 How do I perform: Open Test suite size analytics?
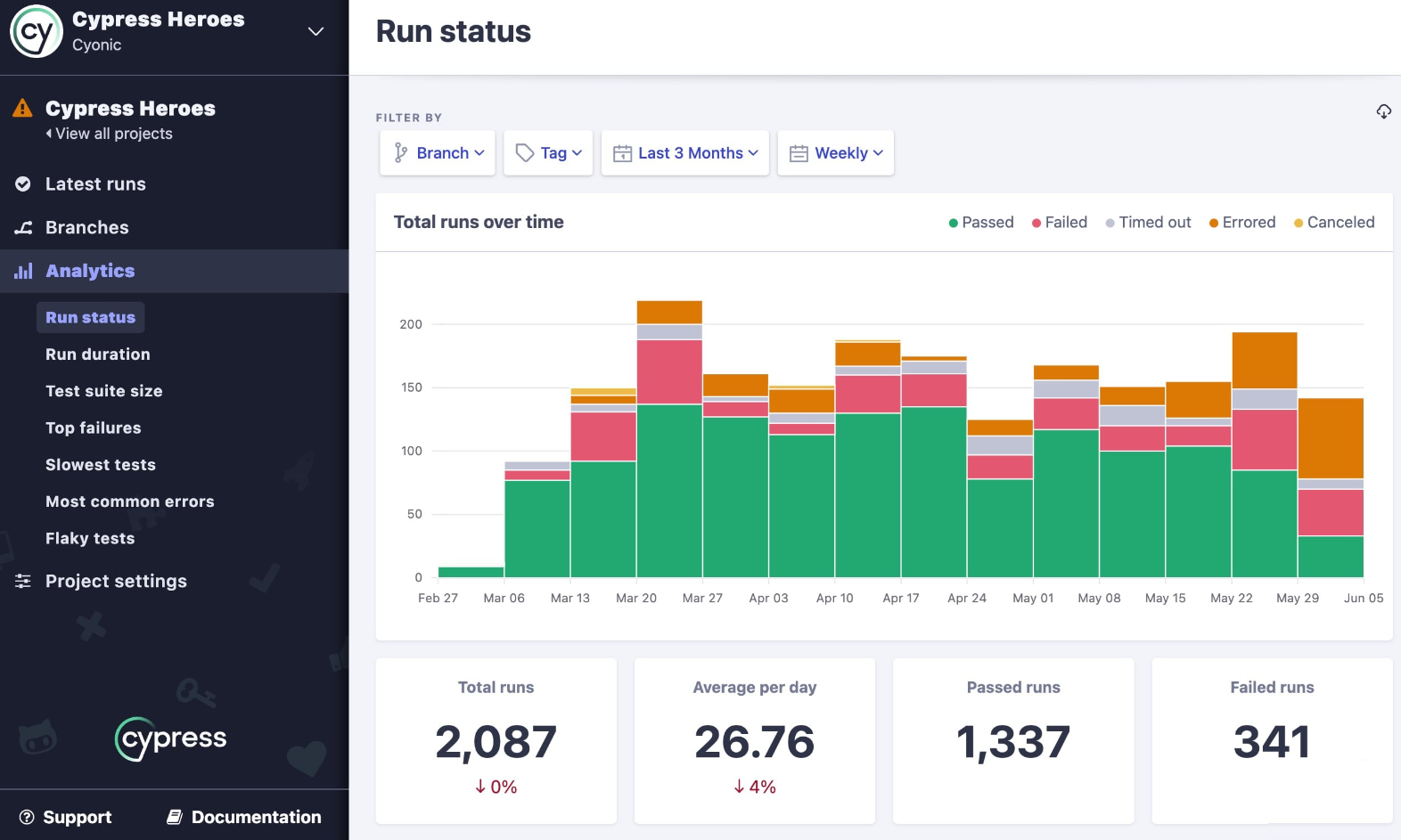(104, 391)
